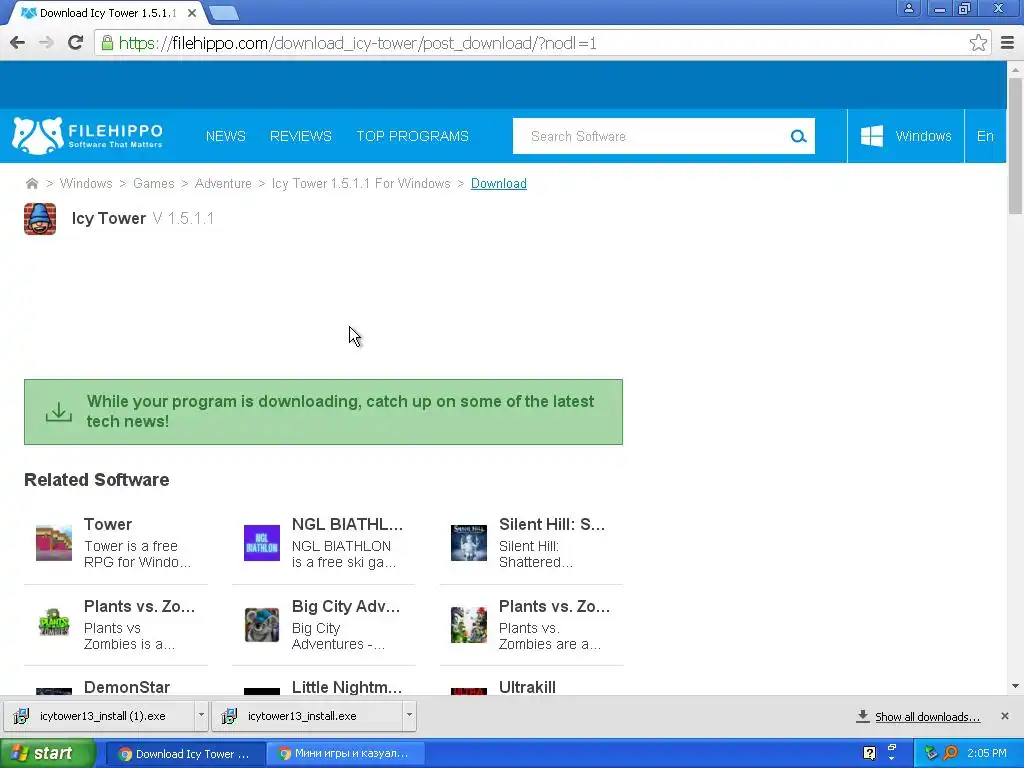Click the icytower13_install (1).exe file icon

21,716
